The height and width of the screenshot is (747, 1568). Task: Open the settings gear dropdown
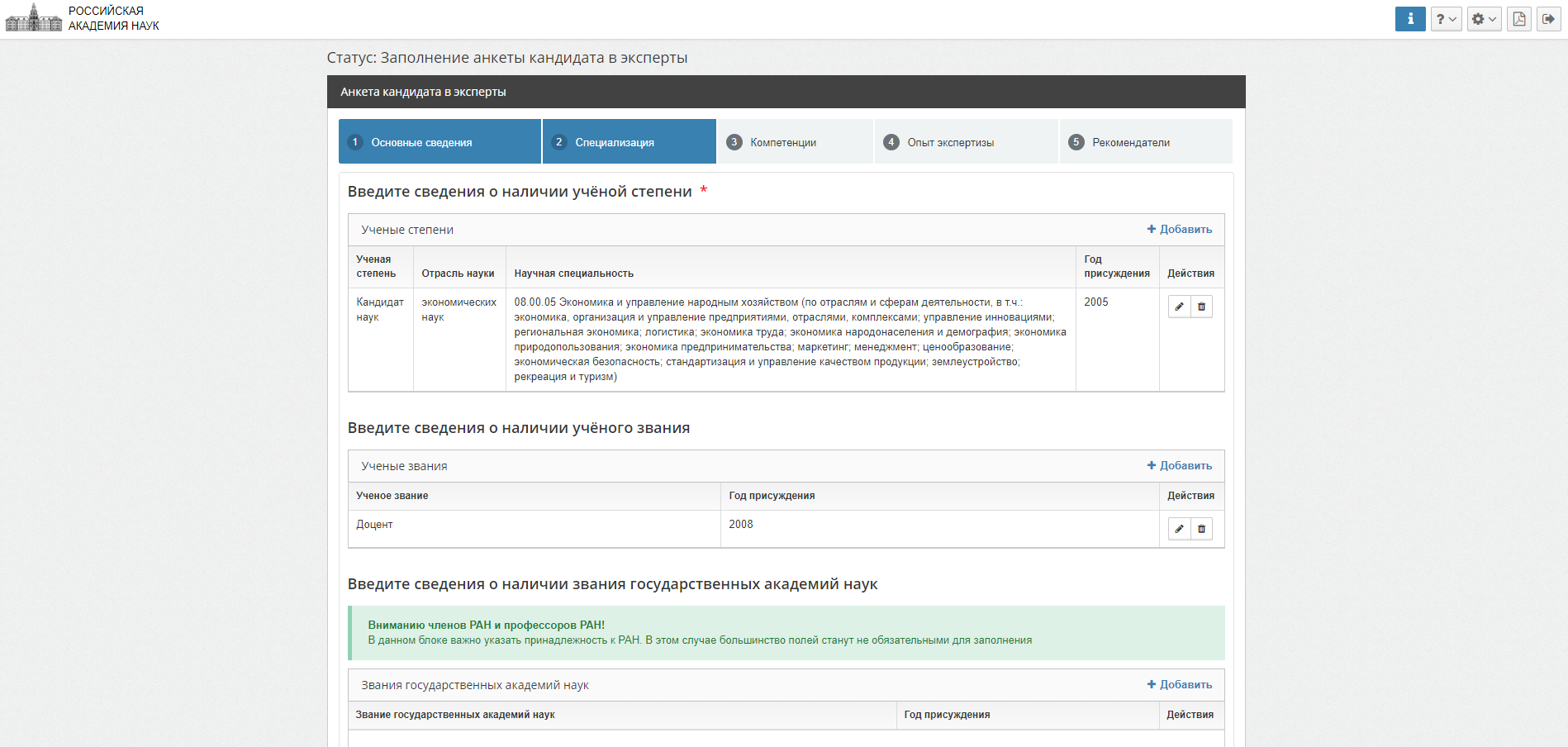[1484, 19]
